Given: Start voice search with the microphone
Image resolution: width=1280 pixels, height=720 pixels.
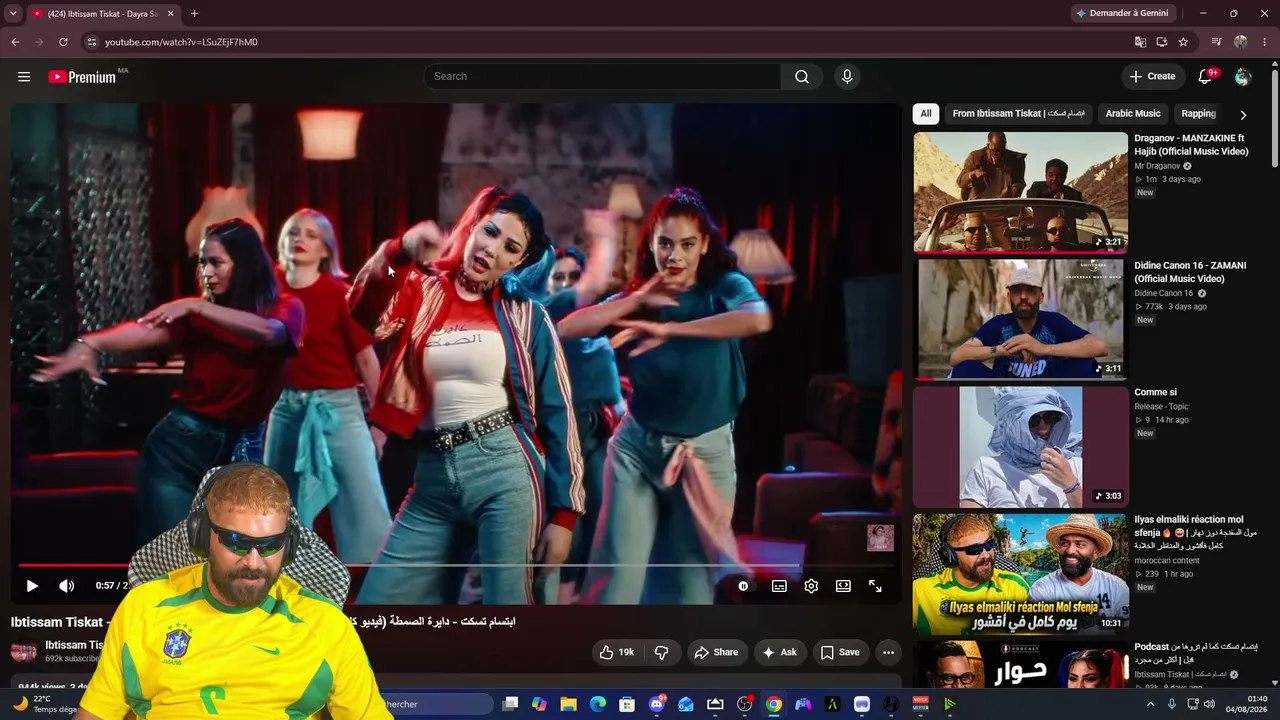Looking at the screenshot, I should (847, 77).
